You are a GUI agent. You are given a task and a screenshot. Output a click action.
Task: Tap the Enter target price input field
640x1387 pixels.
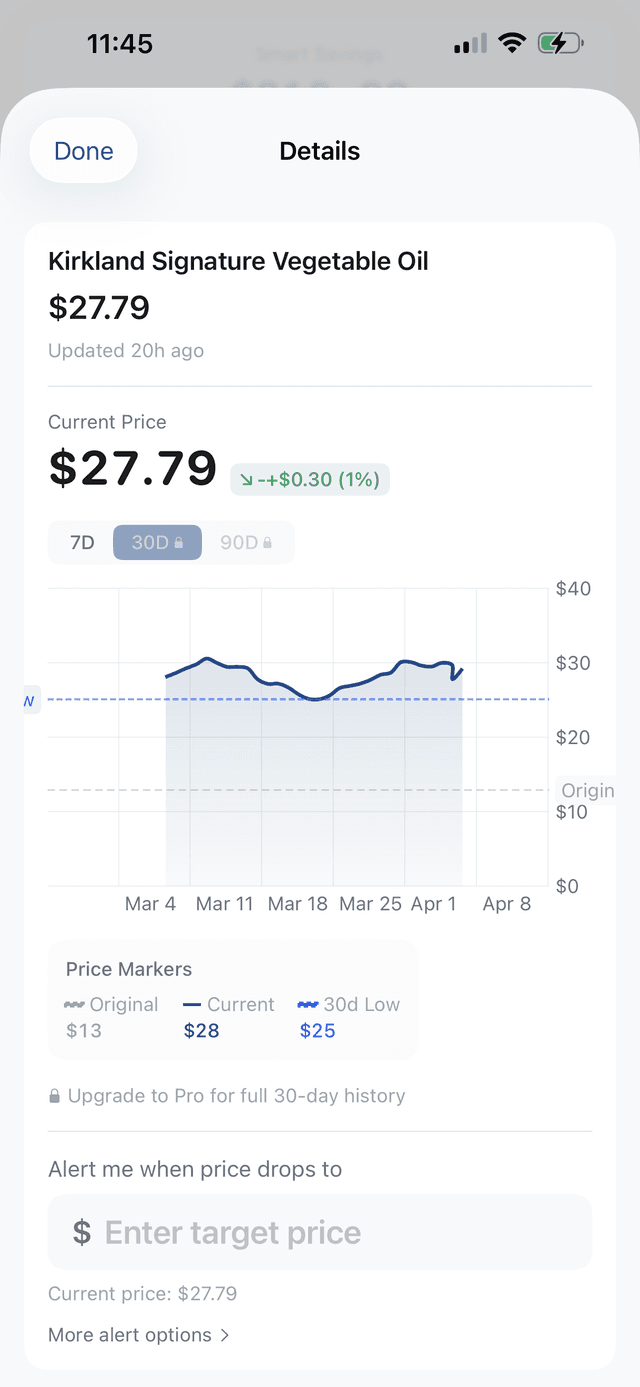tap(320, 1232)
